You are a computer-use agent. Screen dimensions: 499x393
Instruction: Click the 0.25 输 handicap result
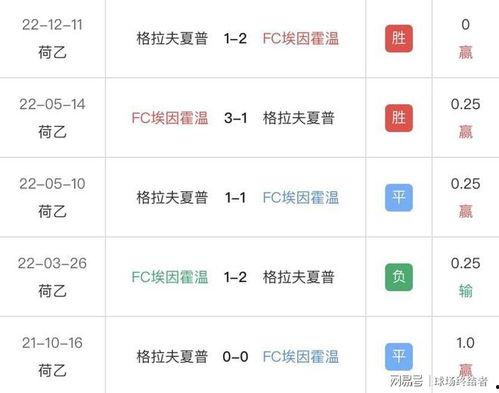coord(465,277)
